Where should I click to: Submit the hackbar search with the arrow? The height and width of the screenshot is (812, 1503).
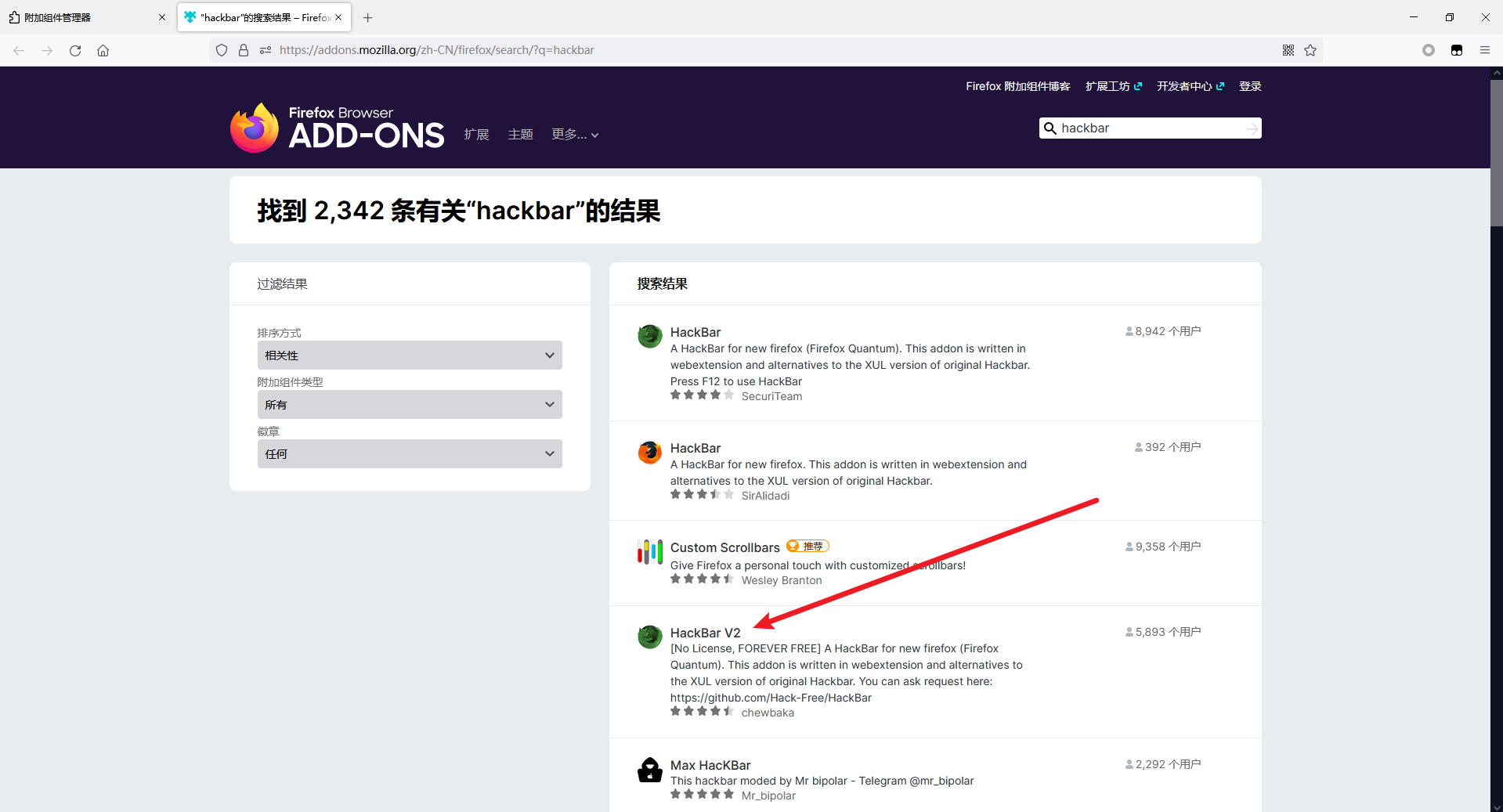click(x=1252, y=128)
